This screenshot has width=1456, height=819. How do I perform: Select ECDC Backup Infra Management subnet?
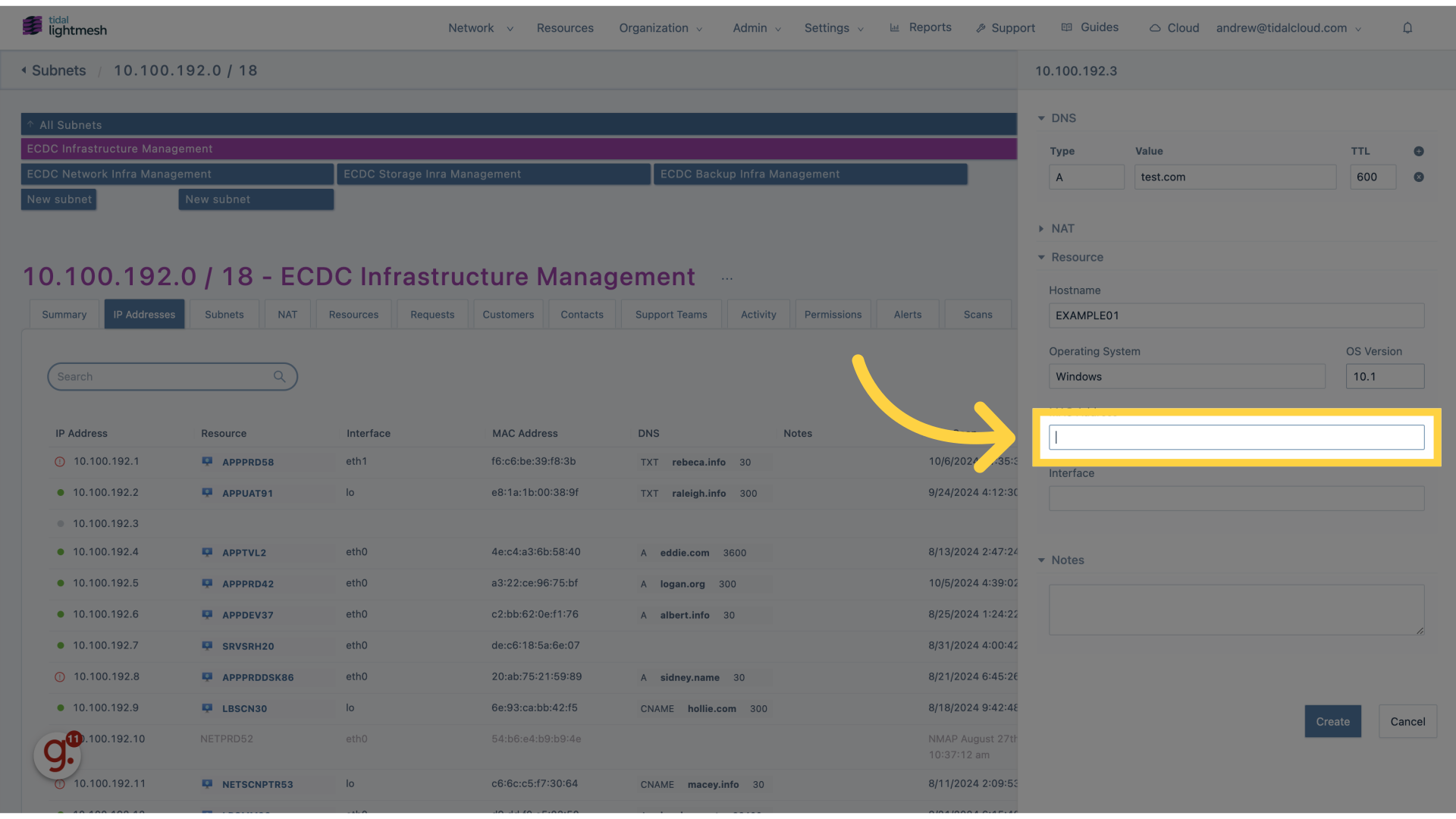[810, 174]
